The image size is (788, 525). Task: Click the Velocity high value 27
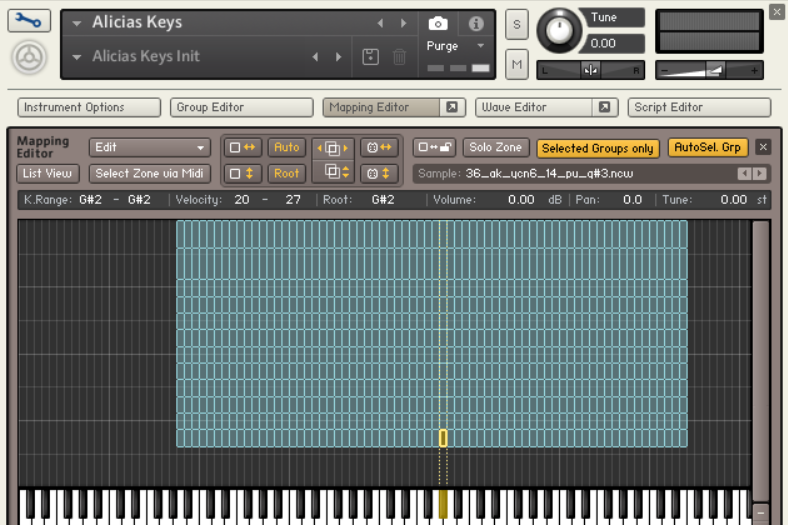[x=293, y=200]
